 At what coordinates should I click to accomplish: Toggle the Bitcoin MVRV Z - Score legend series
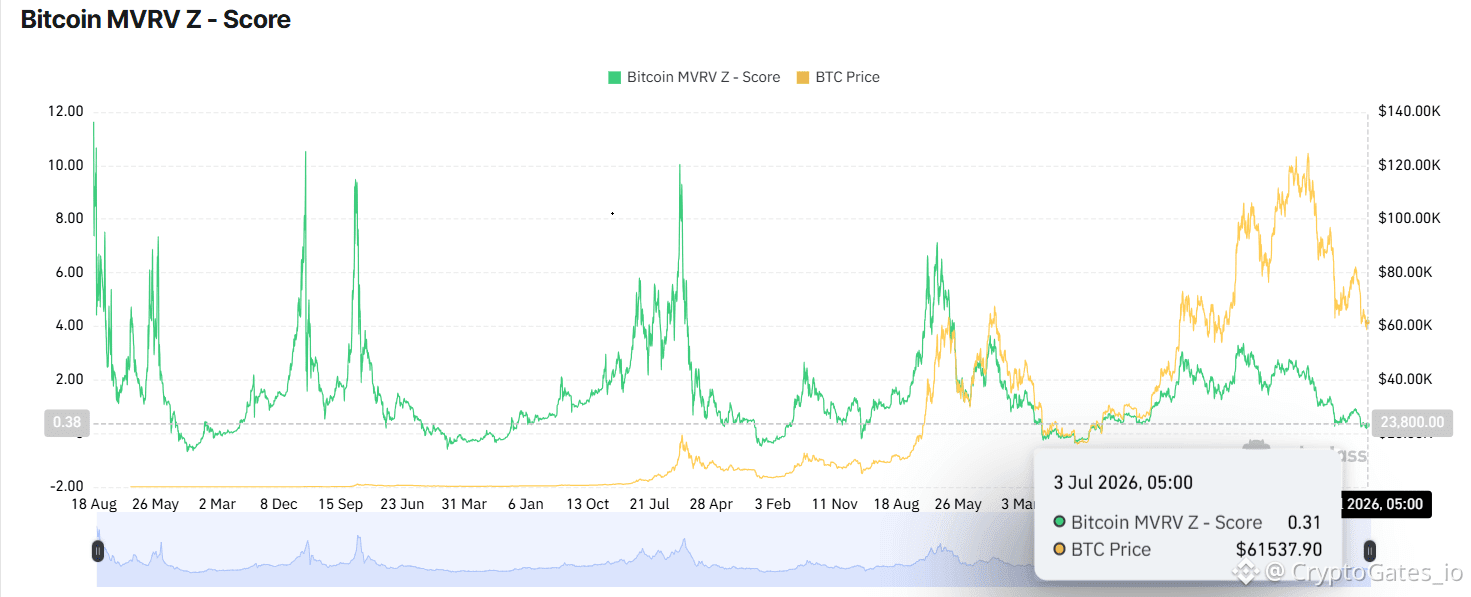694,77
